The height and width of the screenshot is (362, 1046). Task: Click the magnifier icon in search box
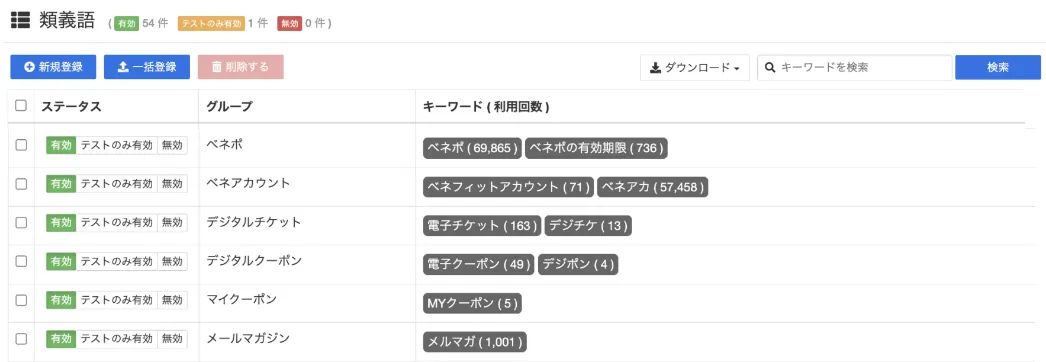pyautogui.click(x=770, y=67)
